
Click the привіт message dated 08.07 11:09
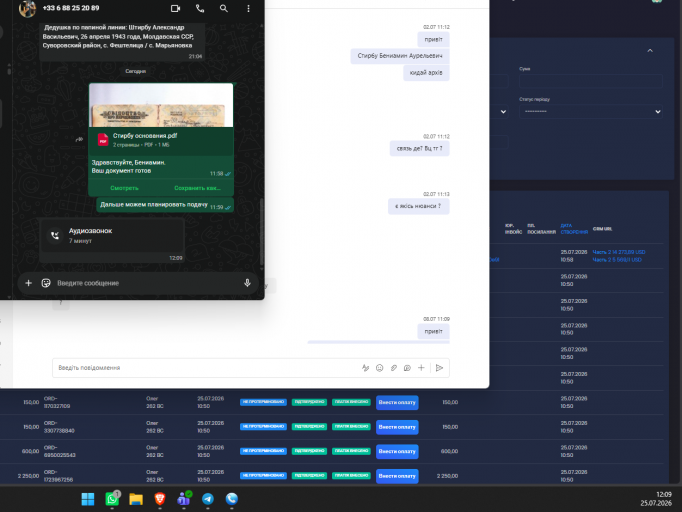pos(433,331)
